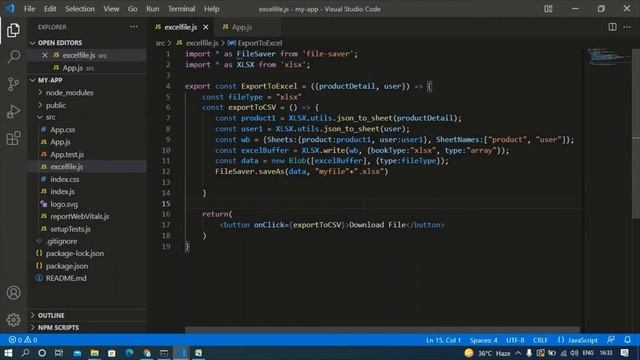Open README.md in the file tree

click(x=66, y=278)
